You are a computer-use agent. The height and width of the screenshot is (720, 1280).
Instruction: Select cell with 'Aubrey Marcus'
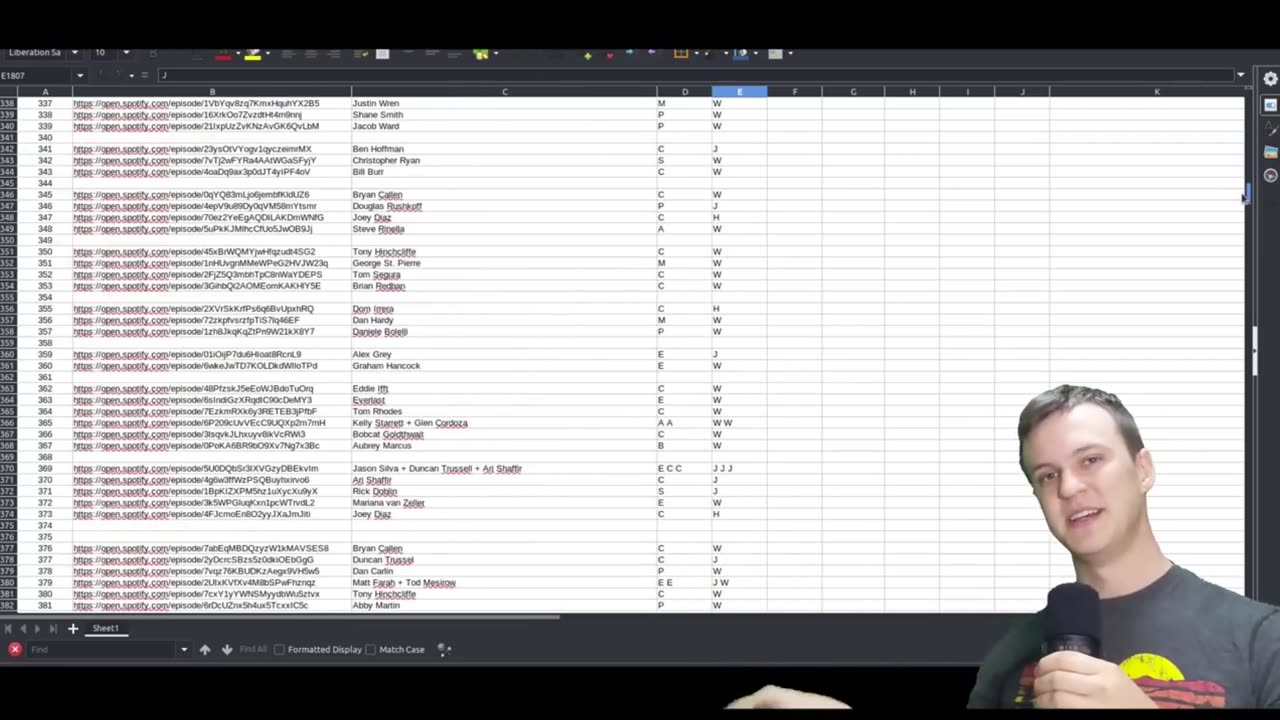tap(382, 446)
